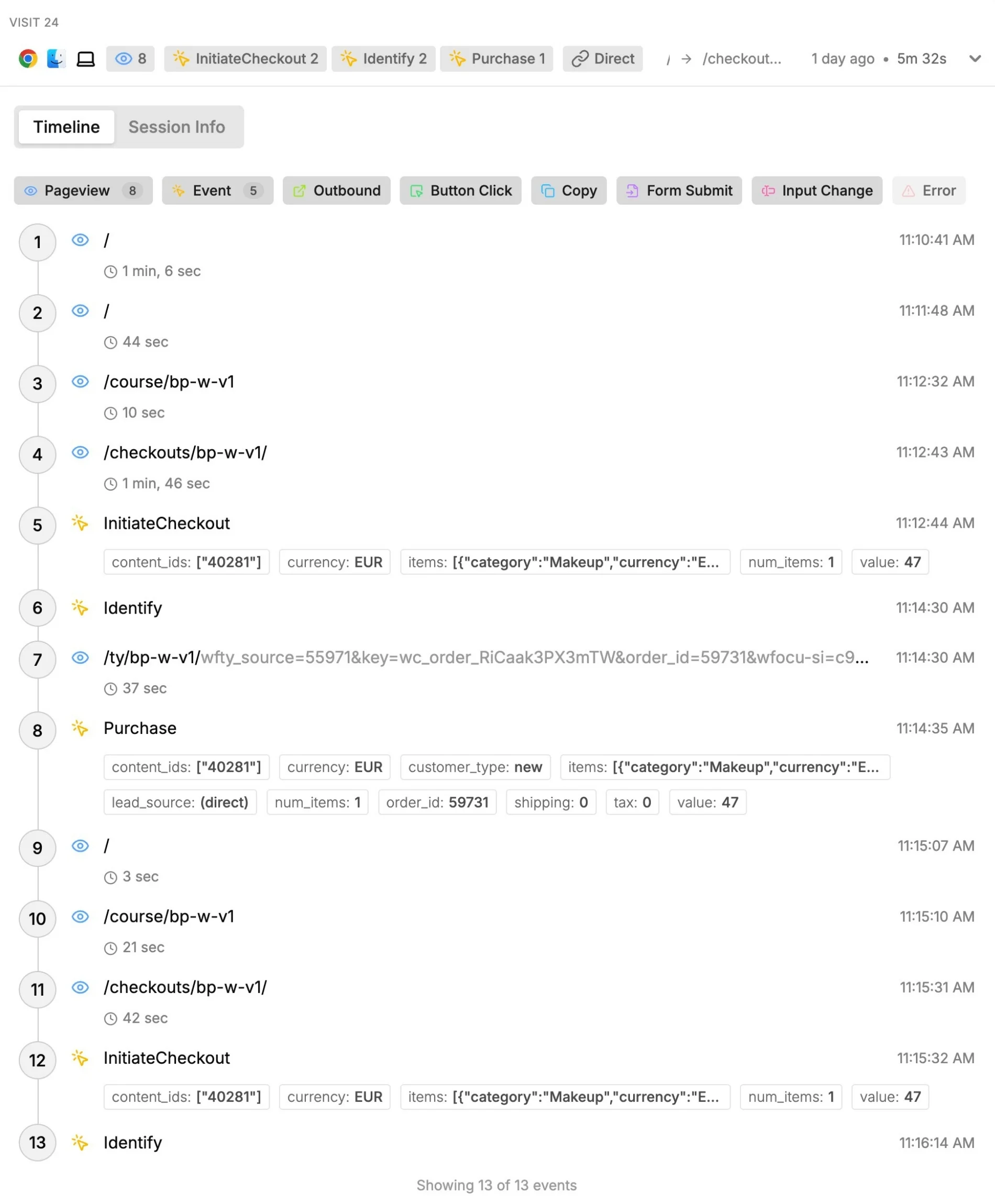The width and height of the screenshot is (995, 1204).
Task: Click the clock icon beside 1 min, 6 sec
Action: tap(110, 272)
